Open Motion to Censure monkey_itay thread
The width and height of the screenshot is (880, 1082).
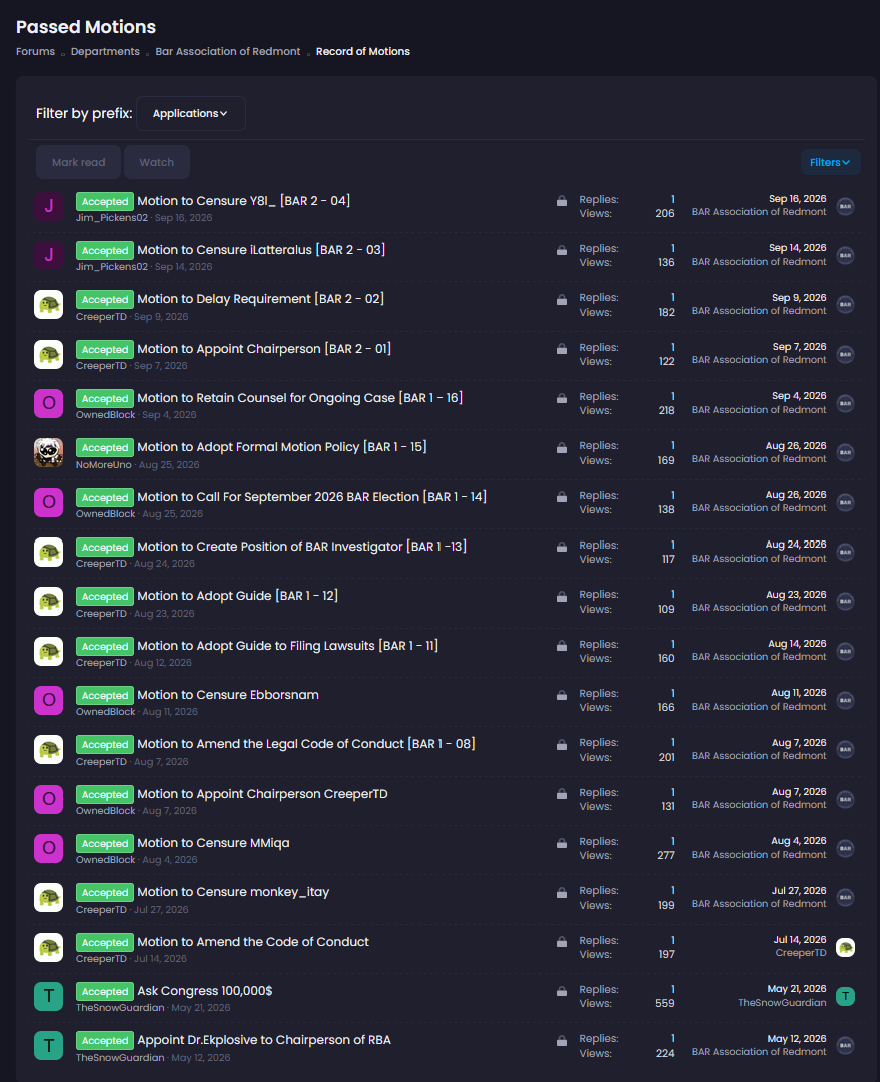point(233,892)
